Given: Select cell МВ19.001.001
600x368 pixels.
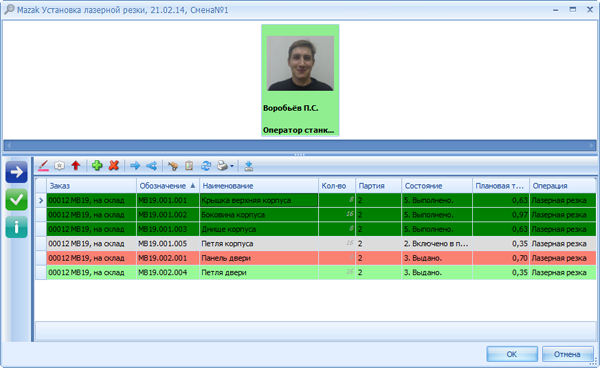Looking at the screenshot, I should [168, 200].
